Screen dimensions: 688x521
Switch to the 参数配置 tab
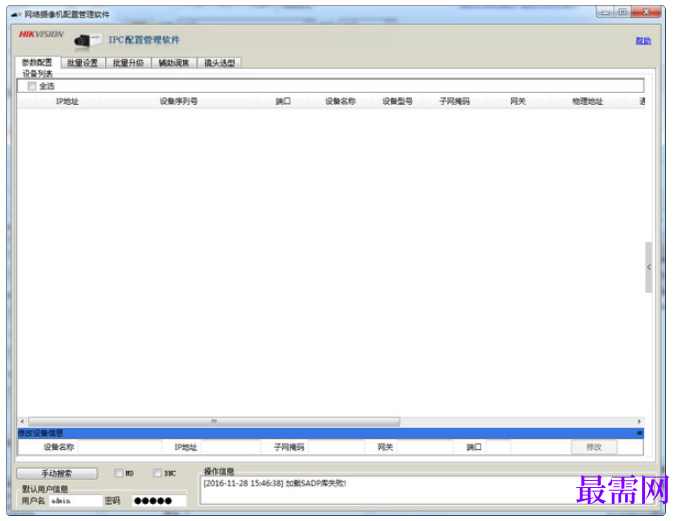click(37, 62)
